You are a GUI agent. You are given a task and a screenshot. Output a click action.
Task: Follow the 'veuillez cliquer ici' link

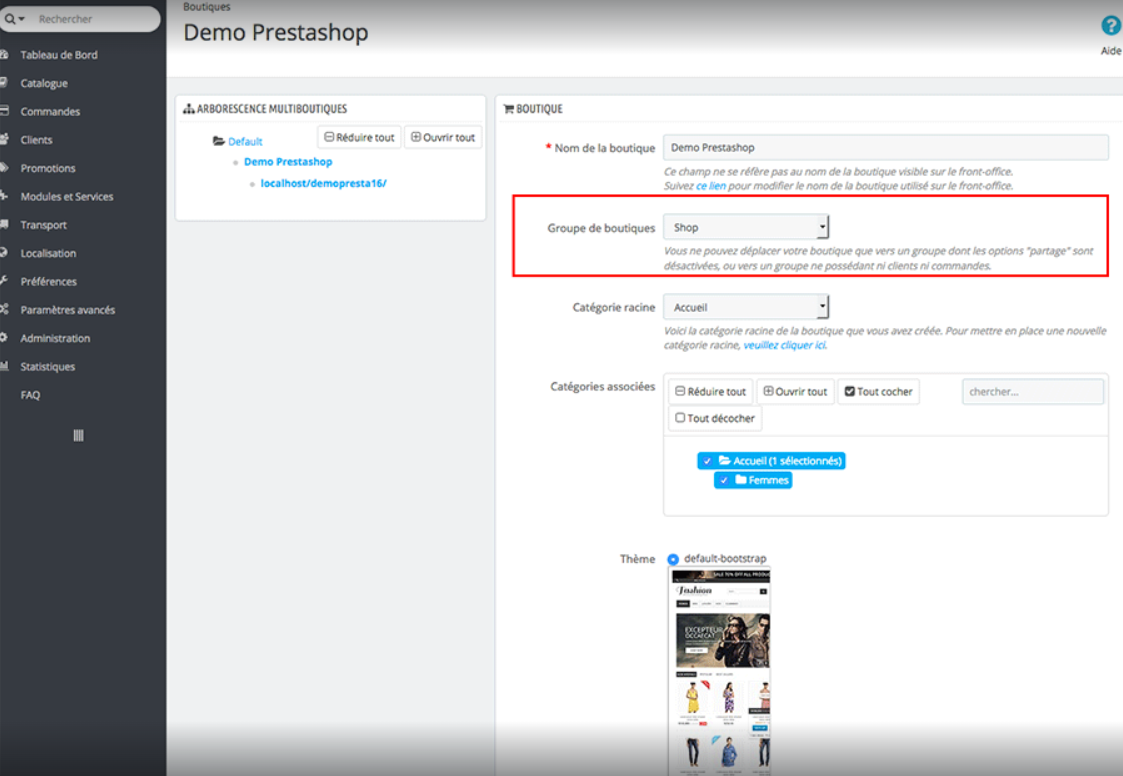784,345
